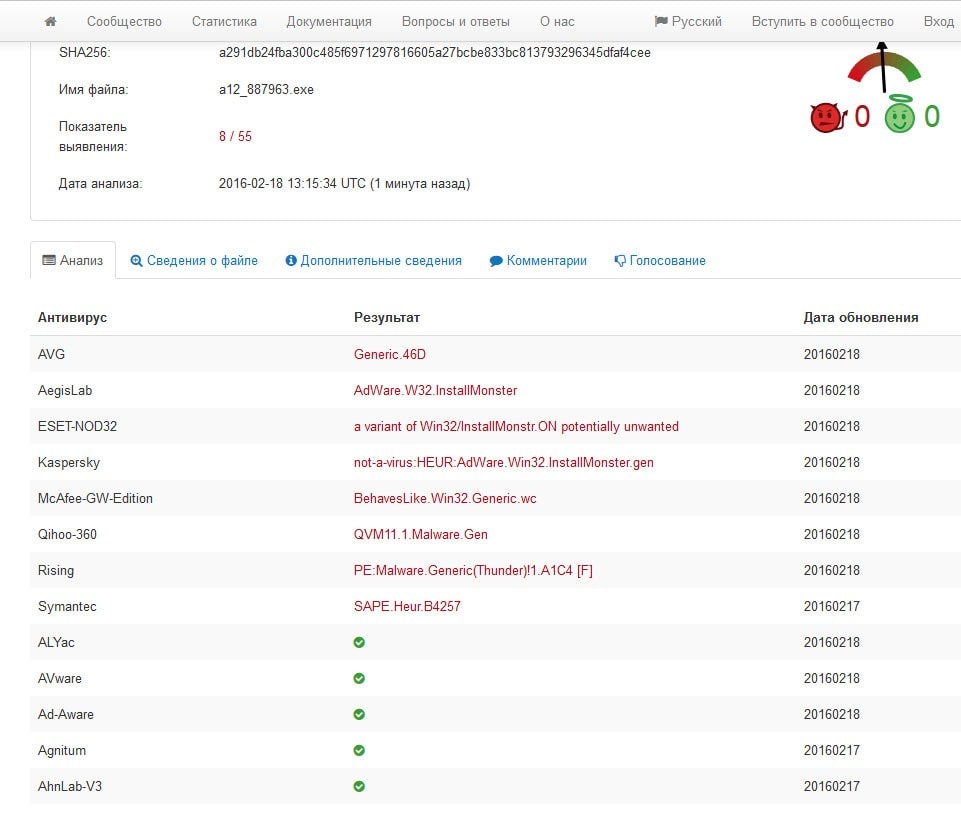Click the SHA256 hash value
This screenshot has width=961, height=813.
(435, 52)
